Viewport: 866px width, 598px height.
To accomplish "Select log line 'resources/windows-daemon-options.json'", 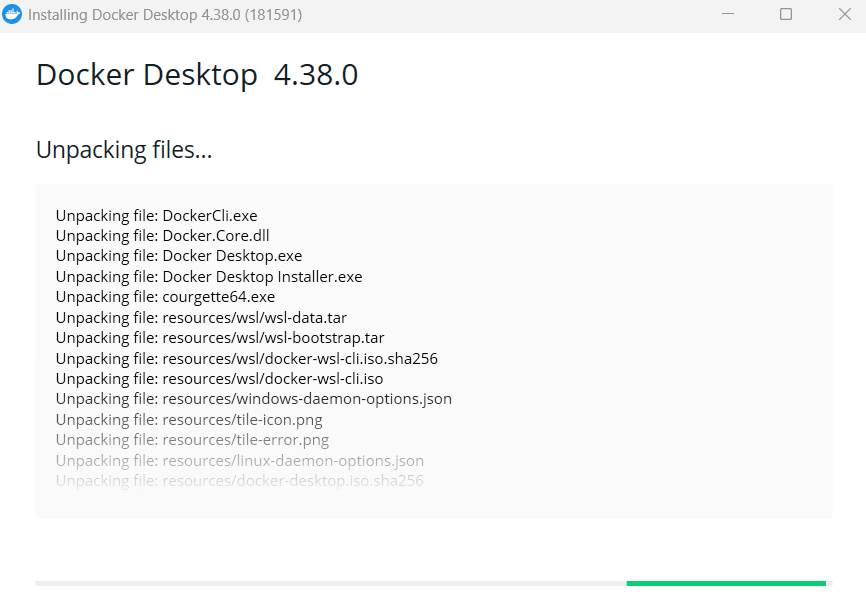I will pyautogui.click(x=254, y=399).
